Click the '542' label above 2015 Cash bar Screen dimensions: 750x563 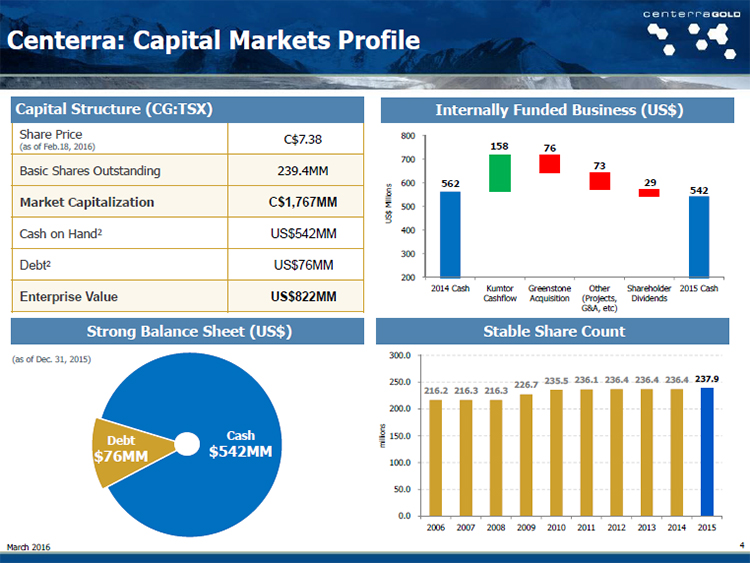coord(699,190)
